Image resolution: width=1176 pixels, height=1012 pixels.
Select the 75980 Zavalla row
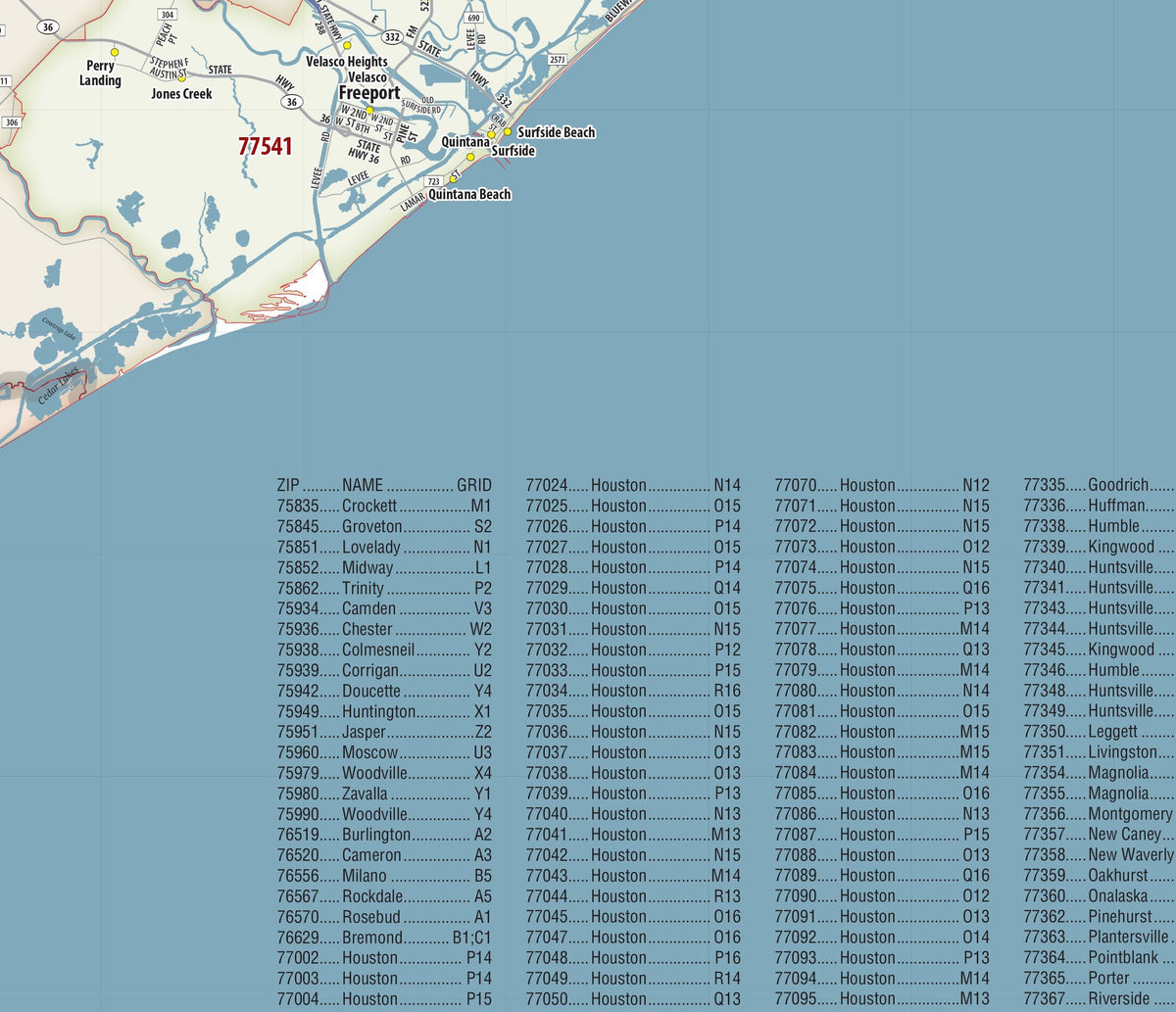(384, 794)
